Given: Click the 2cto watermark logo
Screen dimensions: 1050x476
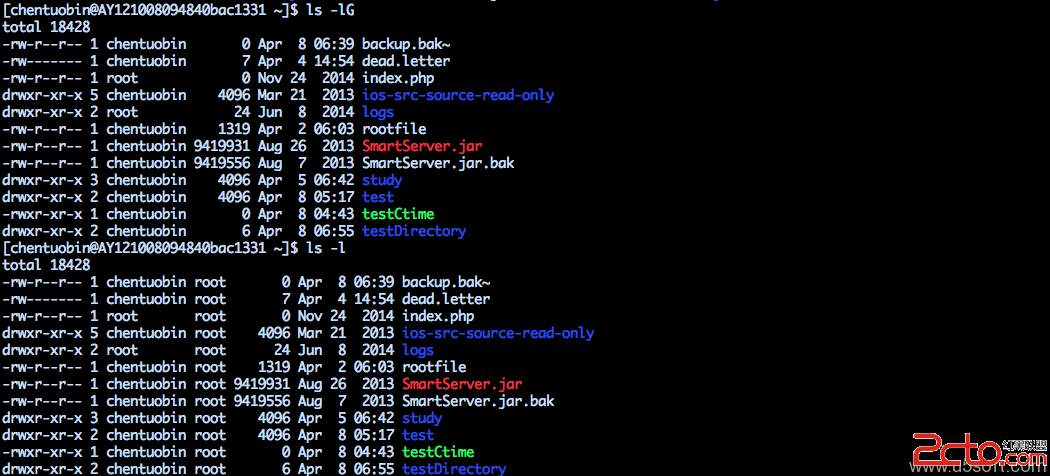Looking at the screenshot, I should 980,451.
